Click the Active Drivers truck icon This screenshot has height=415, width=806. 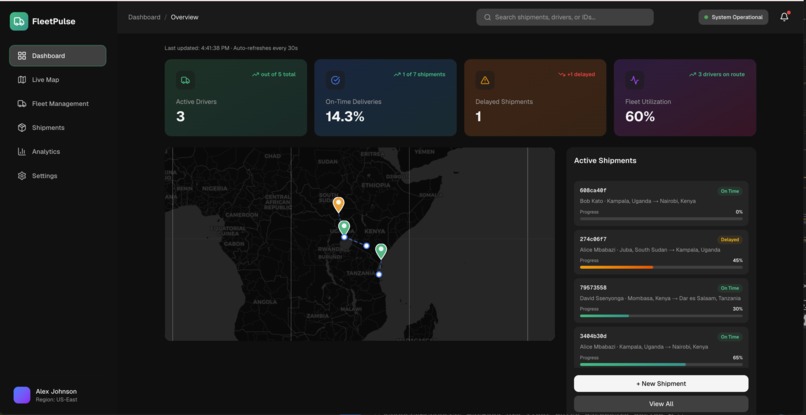(x=185, y=80)
